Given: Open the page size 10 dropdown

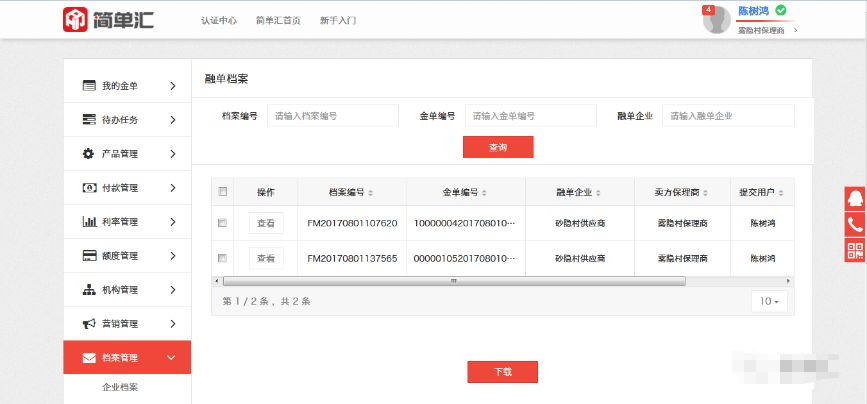Looking at the screenshot, I should click(769, 301).
